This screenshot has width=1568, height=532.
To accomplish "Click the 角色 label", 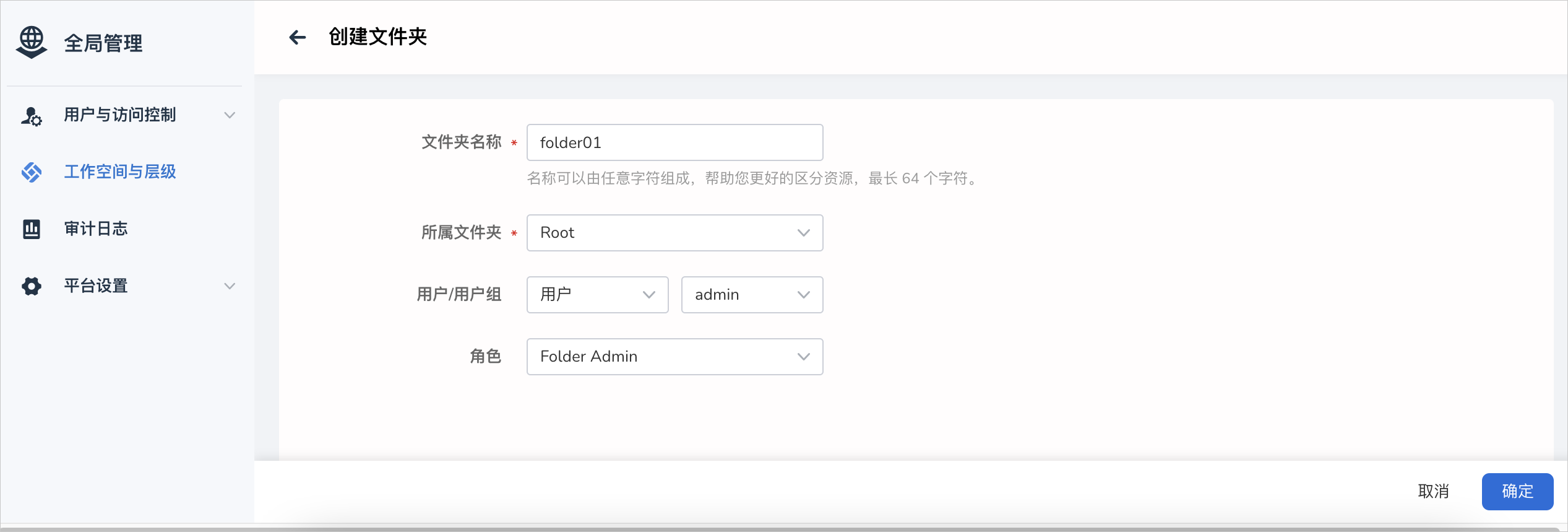I will (x=486, y=357).
